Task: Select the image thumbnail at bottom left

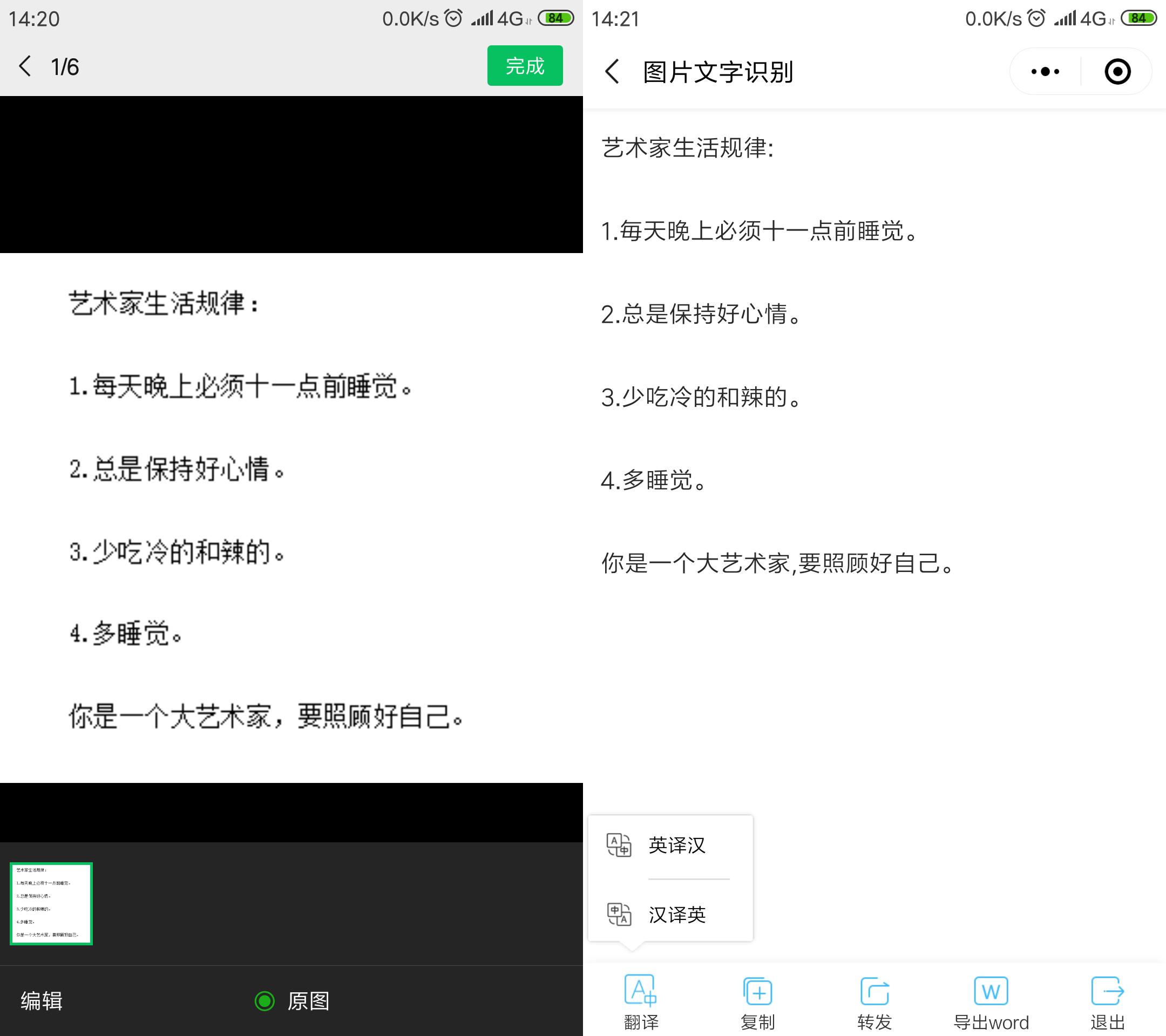Action: (x=51, y=904)
